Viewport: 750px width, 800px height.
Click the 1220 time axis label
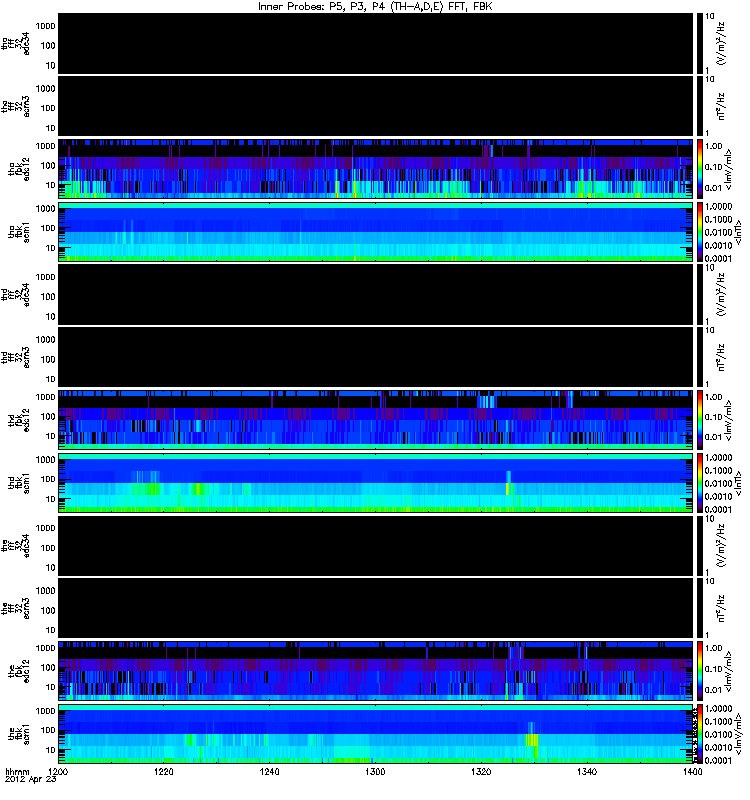click(164, 771)
